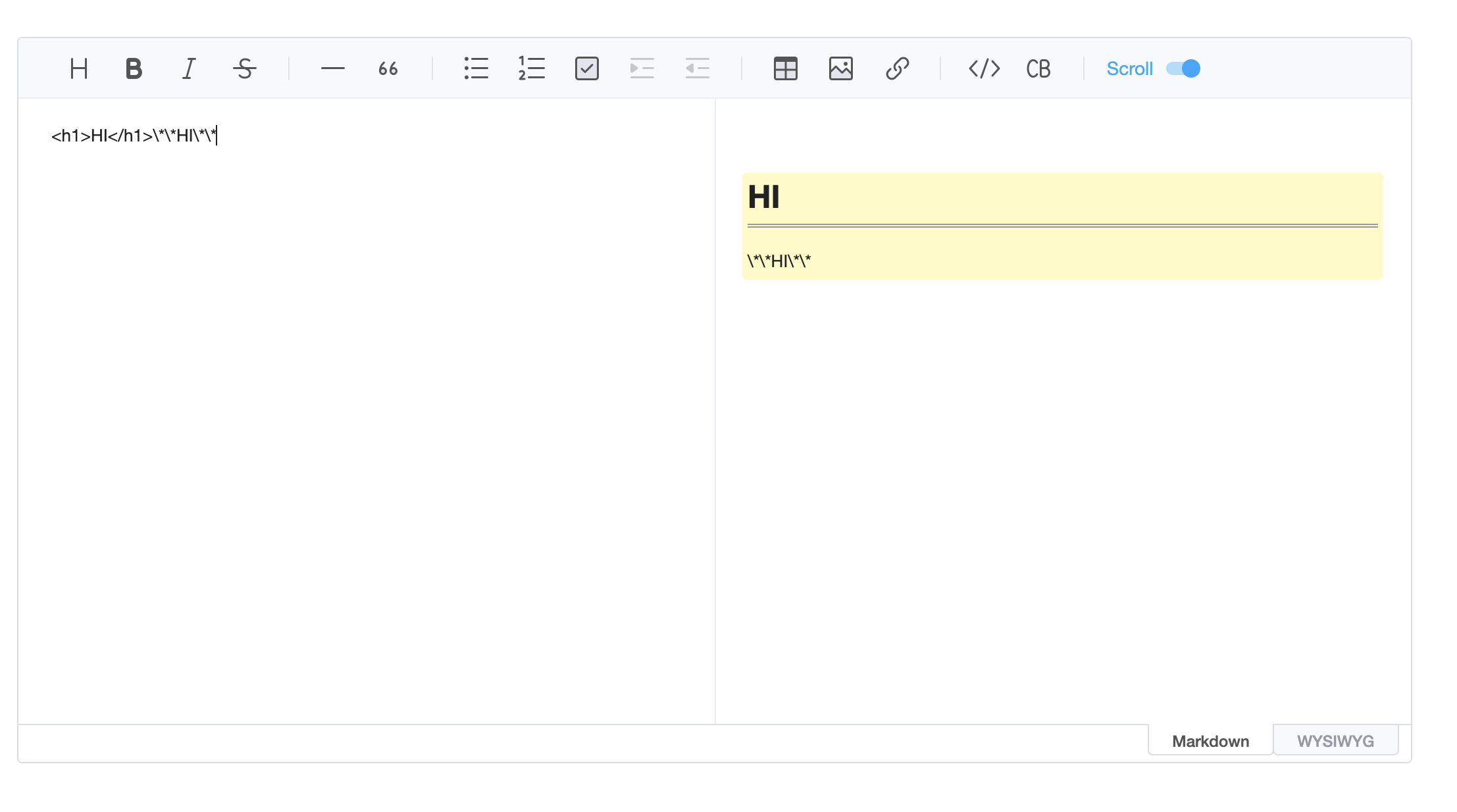
Task: Apply Strikethrough to text
Action: click(x=243, y=68)
